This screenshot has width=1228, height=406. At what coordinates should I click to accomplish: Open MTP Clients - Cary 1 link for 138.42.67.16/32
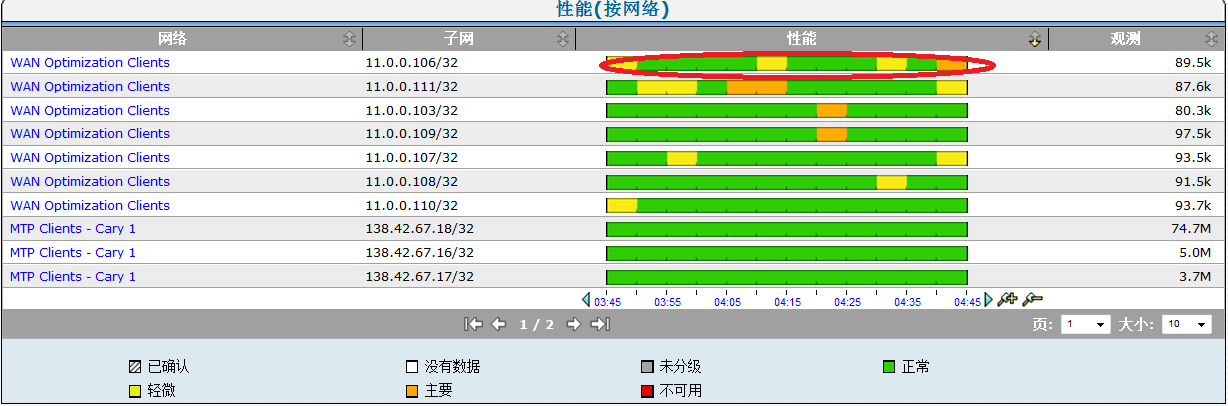point(73,253)
